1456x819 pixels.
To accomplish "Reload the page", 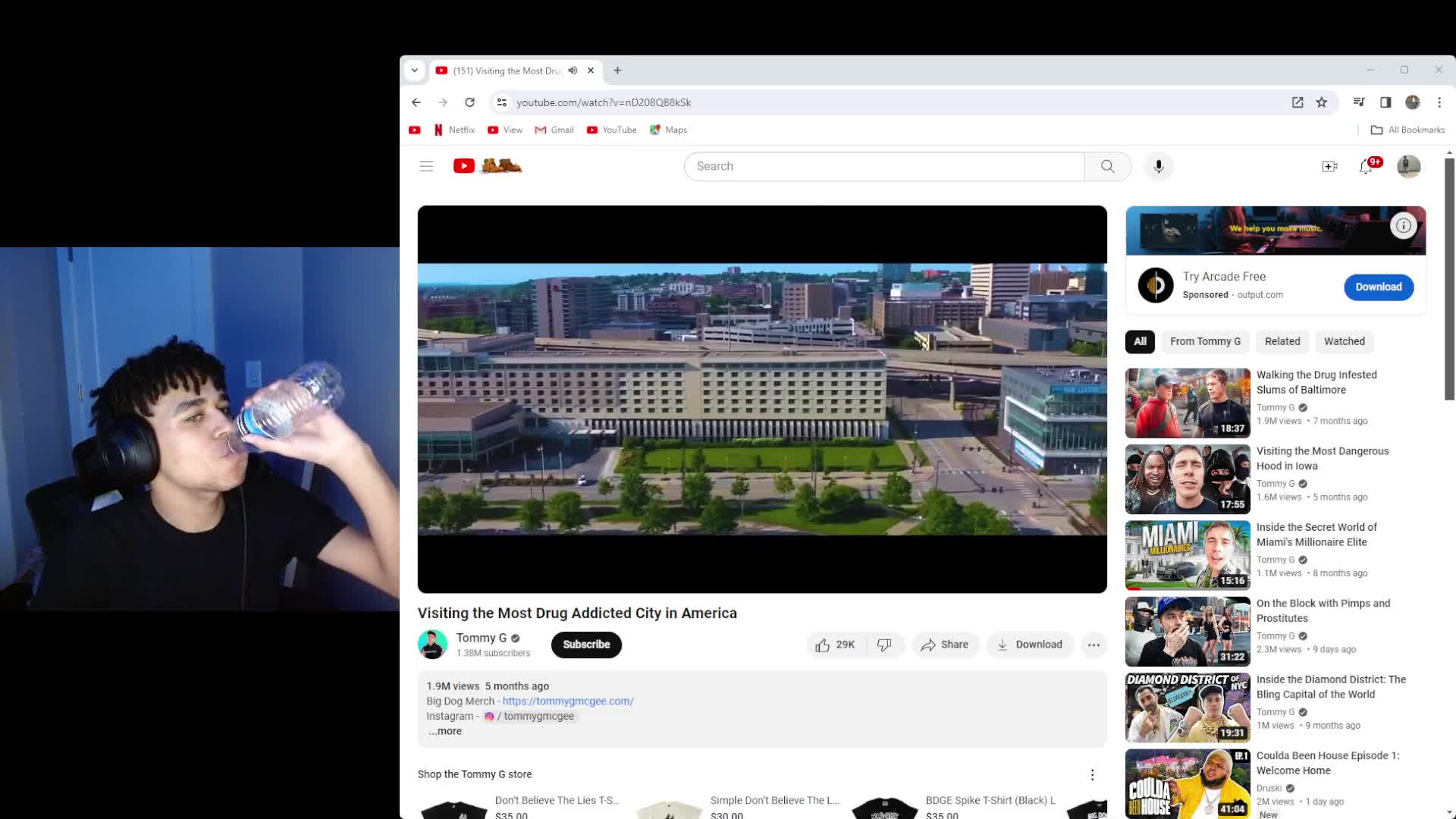I will 470,102.
